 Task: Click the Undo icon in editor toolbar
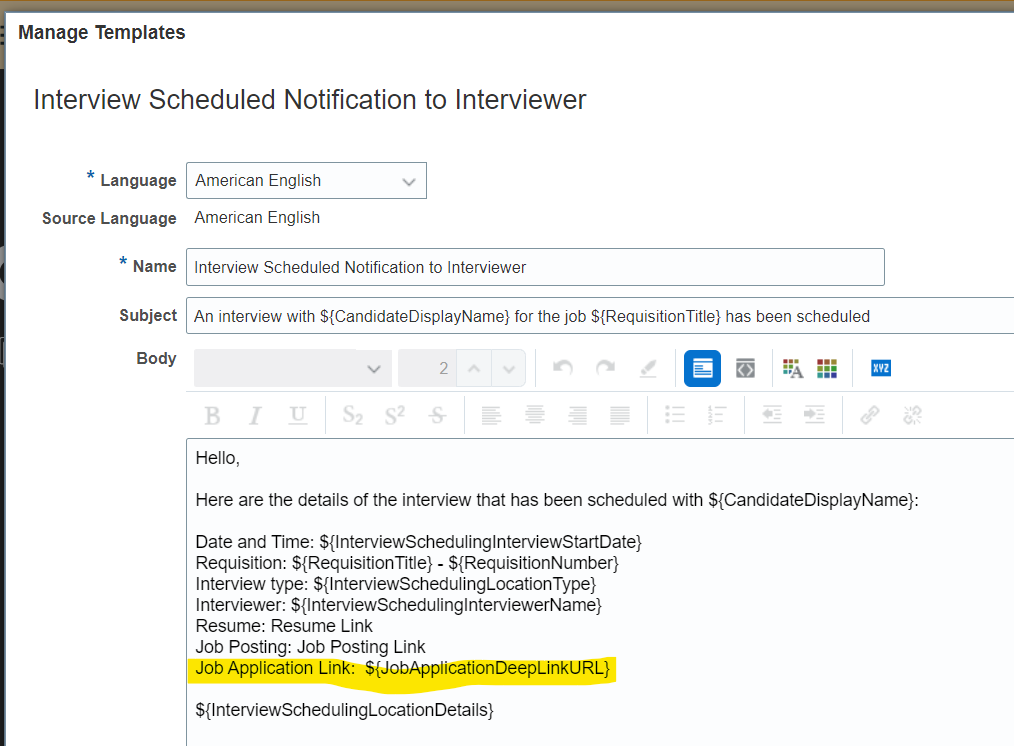coord(562,368)
